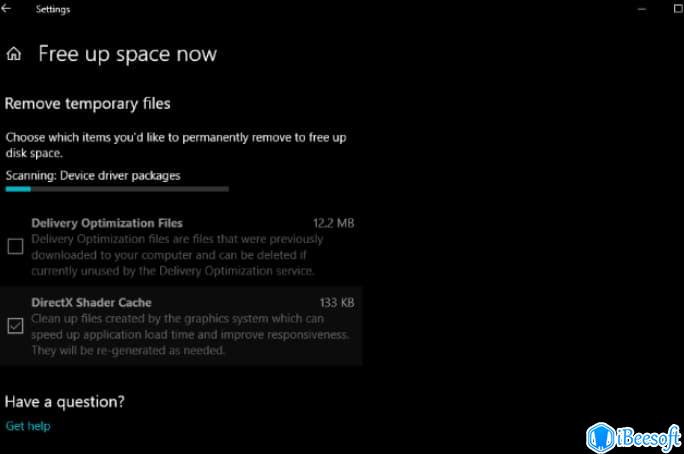
Task: Click the scanning progress bar
Action: click(x=117, y=189)
